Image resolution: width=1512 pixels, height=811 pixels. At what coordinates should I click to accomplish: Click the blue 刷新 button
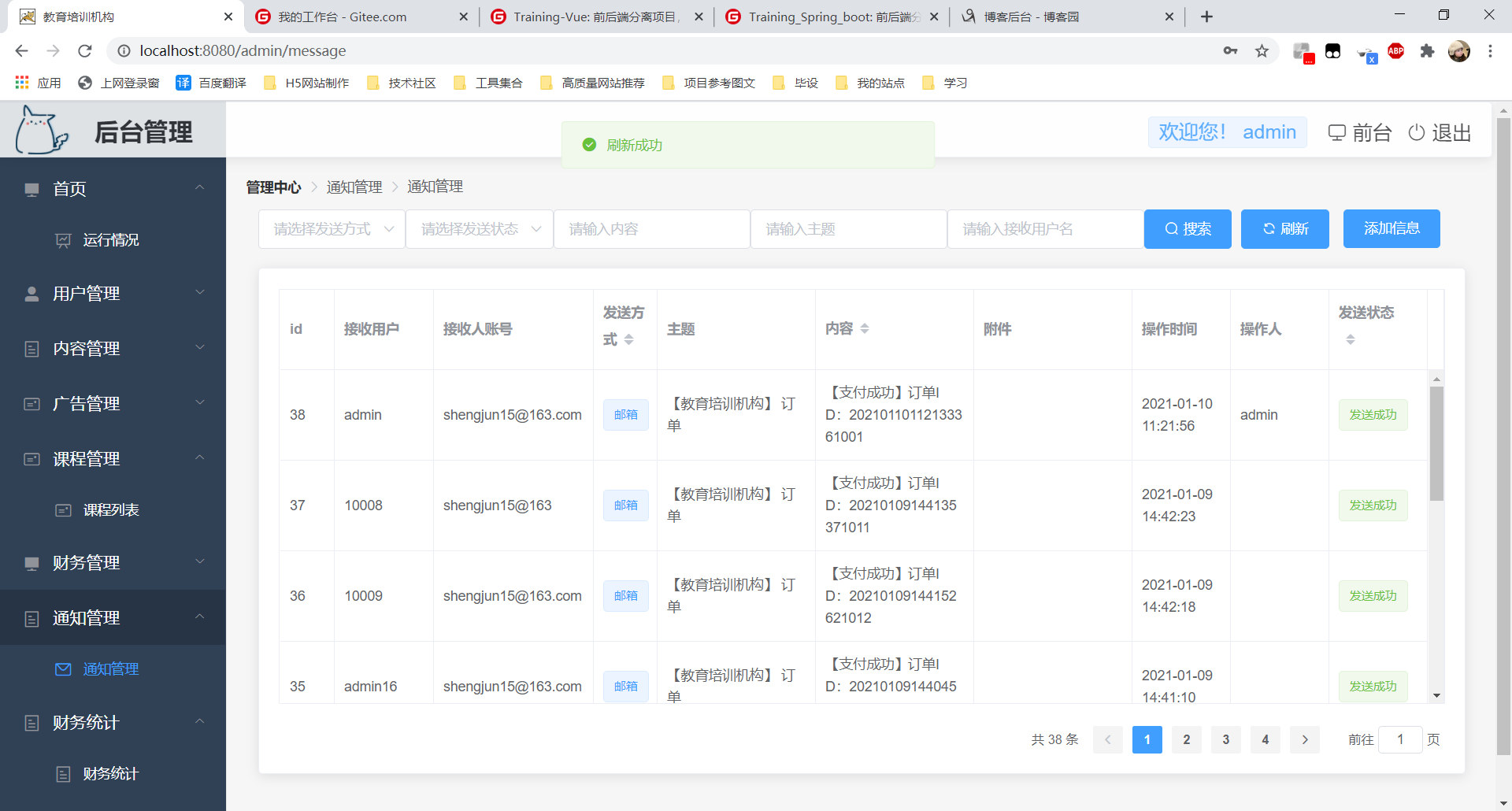1285,229
